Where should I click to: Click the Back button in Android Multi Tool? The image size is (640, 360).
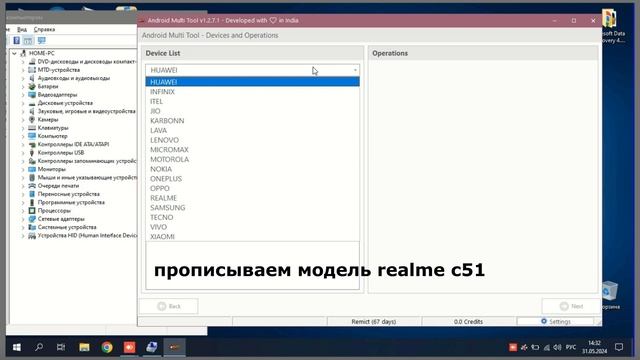[169, 306]
